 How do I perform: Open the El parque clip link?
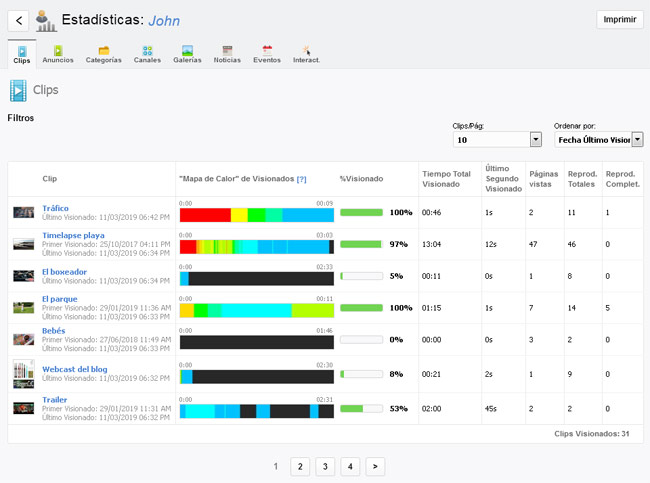[60, 299]
